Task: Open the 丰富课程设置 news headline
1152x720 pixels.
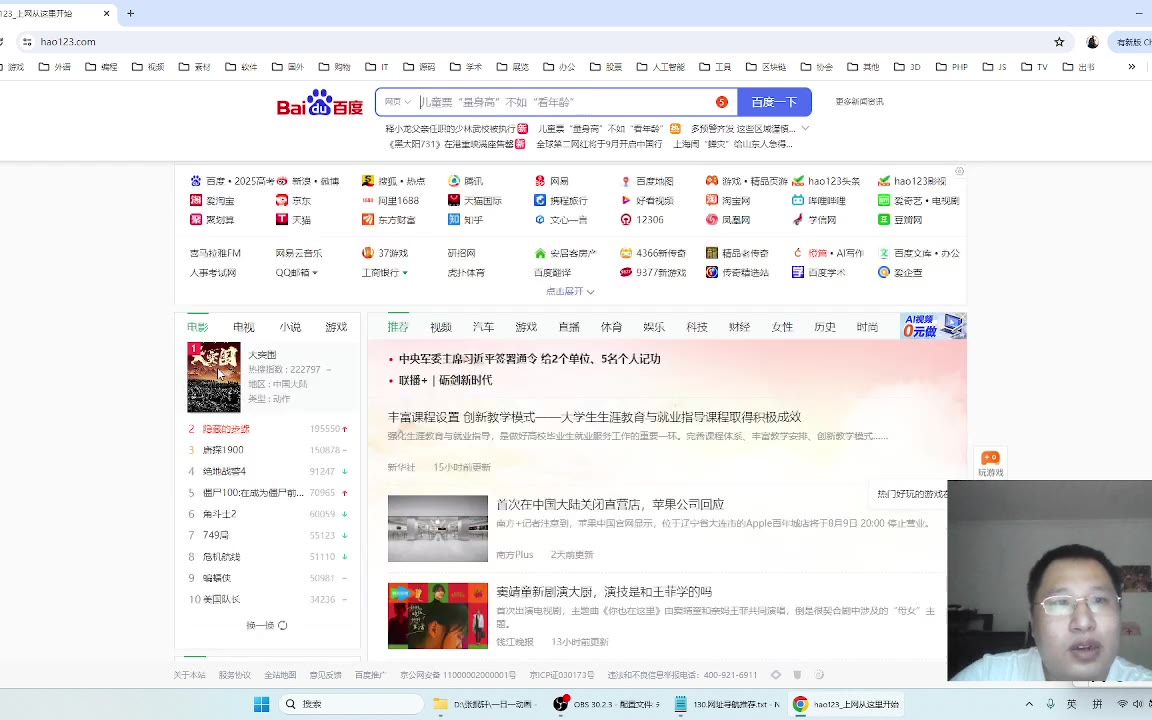Action: point(594,417)
